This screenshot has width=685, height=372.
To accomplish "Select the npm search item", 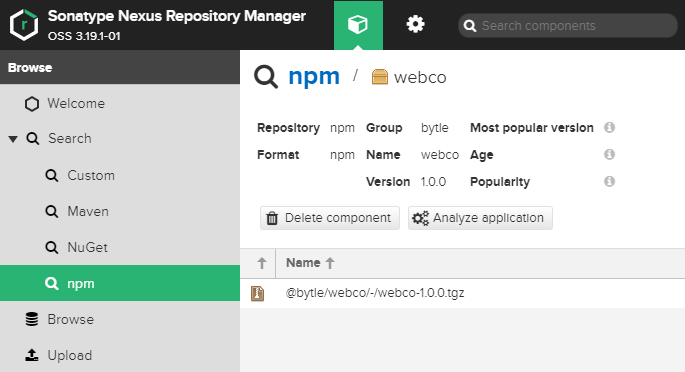I will click(x=120, y=283).
